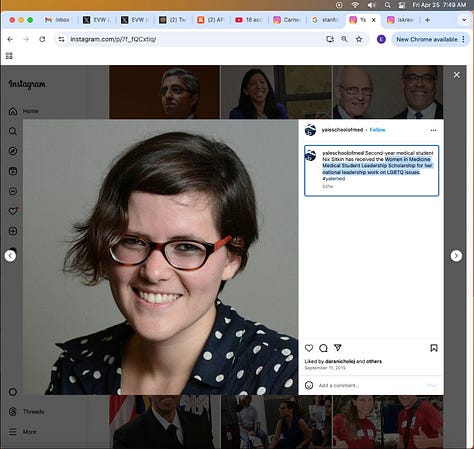Click the browser Forward arrow
This screenshot has height=449, width=474.
point(26,39)
